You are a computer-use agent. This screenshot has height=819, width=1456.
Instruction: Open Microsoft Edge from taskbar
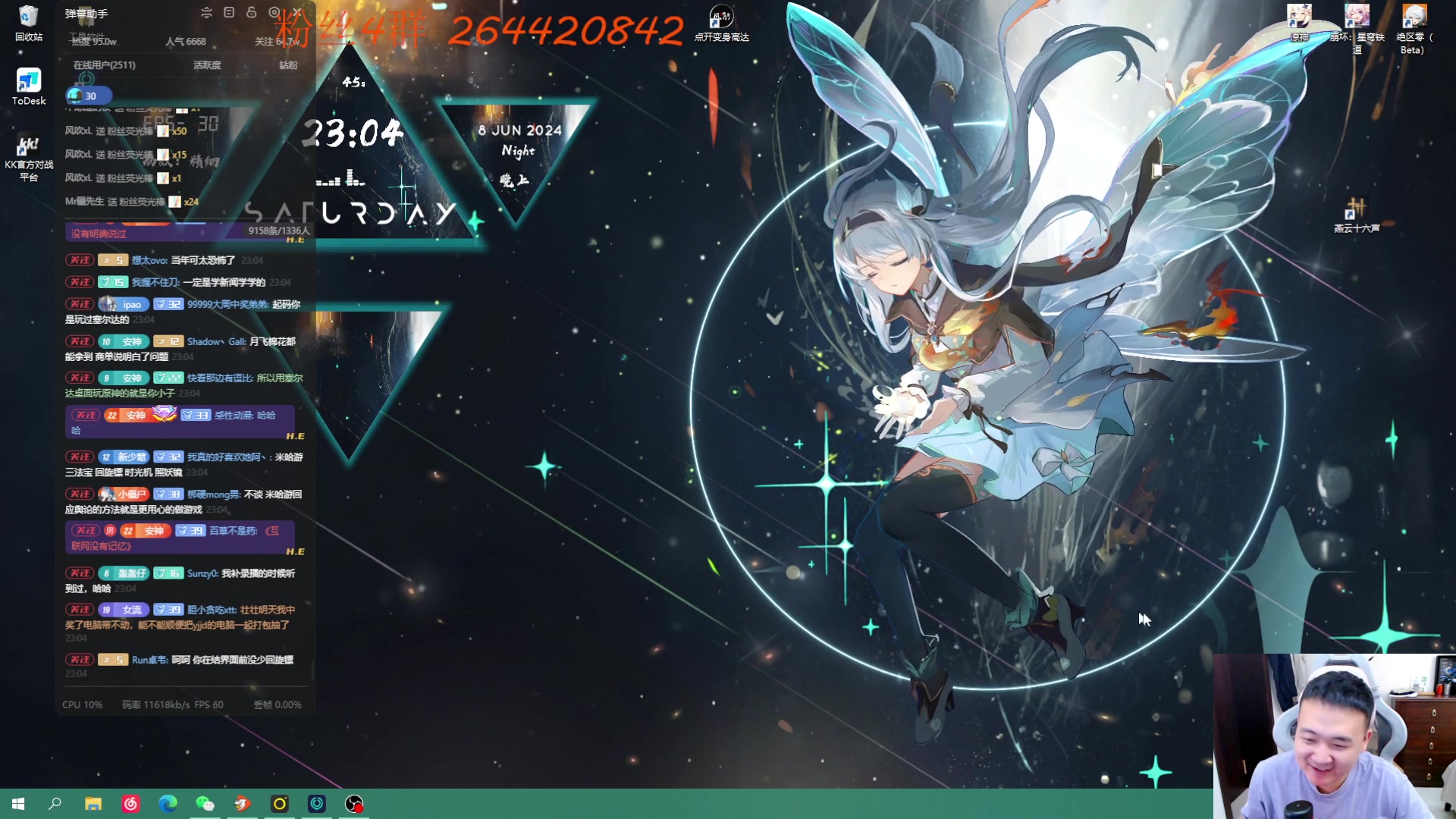click(x=168, y=804)
